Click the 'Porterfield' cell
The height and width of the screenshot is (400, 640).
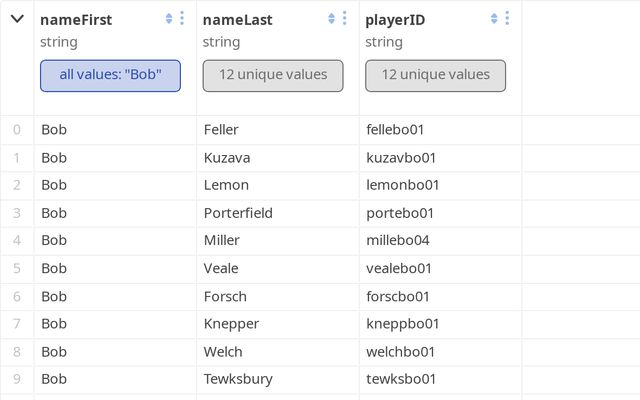[x=238, y=213]
